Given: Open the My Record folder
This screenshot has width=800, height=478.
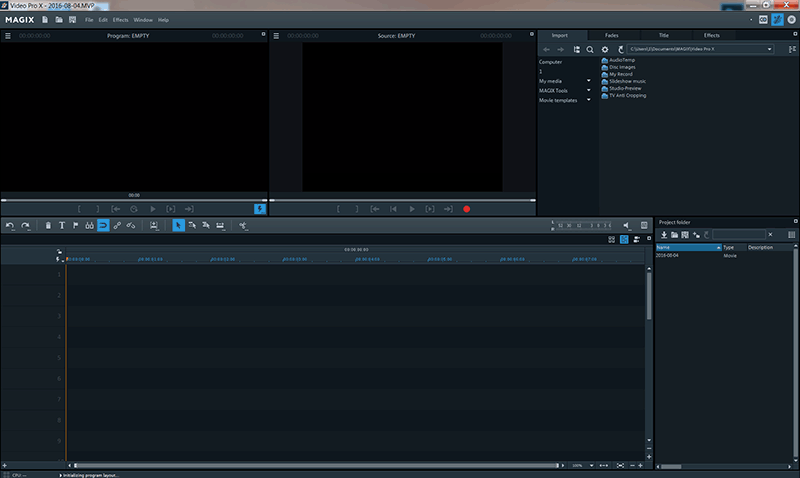Looking at the screenshot, I should coord(617,74).
